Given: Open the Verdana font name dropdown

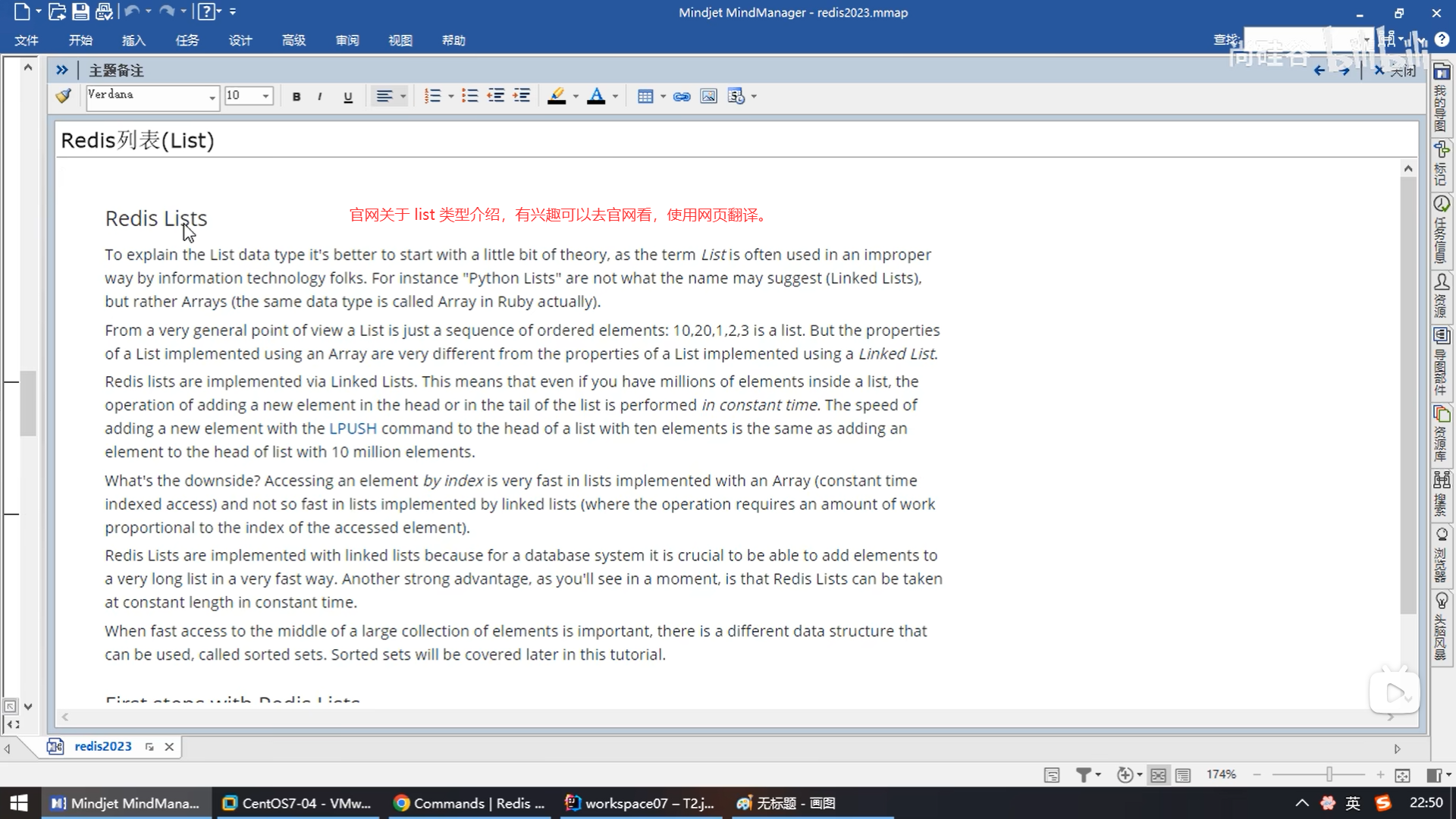Looking at the screenshot, I should coord(212,97).
